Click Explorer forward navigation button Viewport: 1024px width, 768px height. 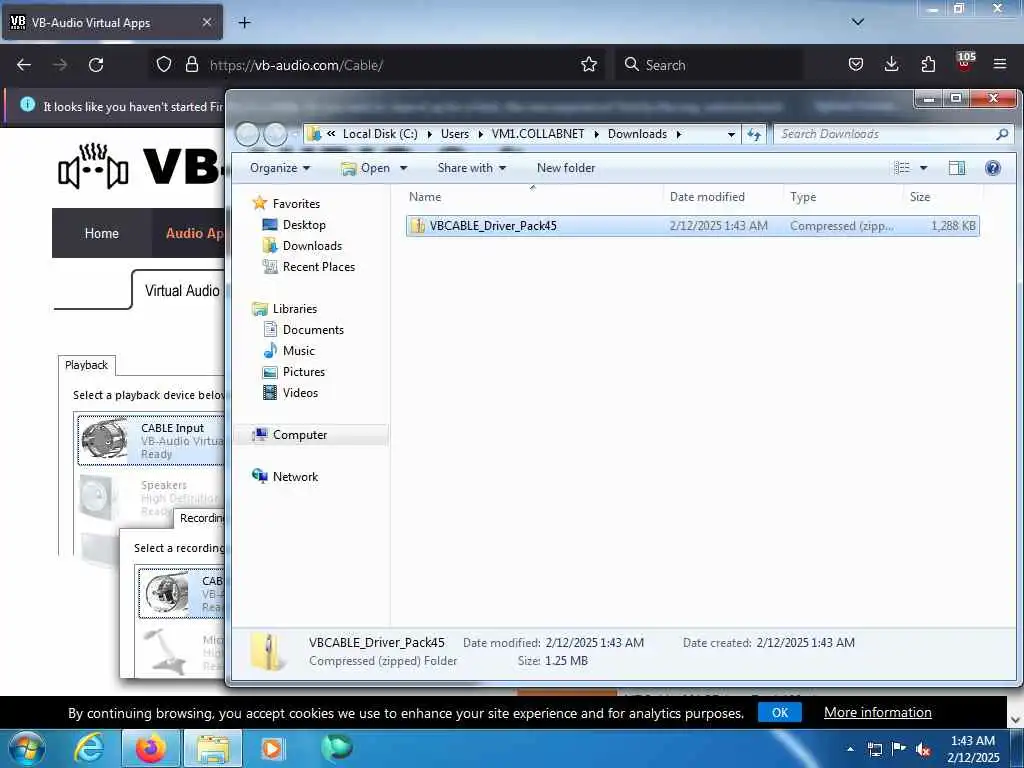pos(275,135)
